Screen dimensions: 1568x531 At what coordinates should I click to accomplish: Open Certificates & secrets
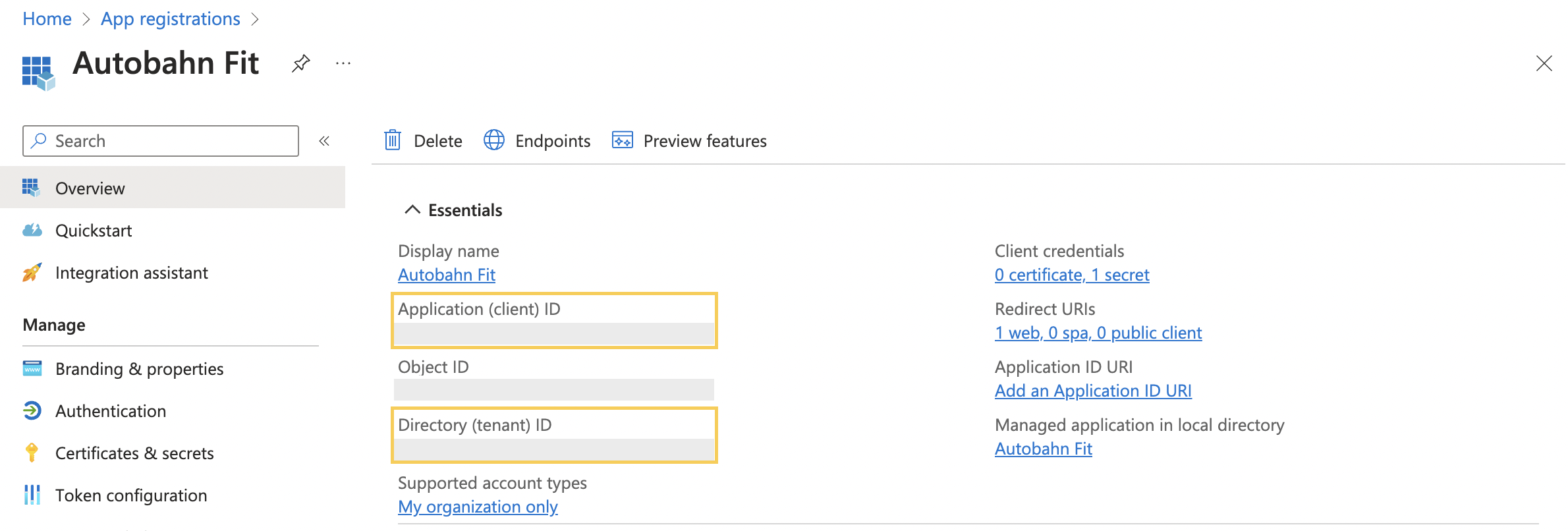pos(173,453)
